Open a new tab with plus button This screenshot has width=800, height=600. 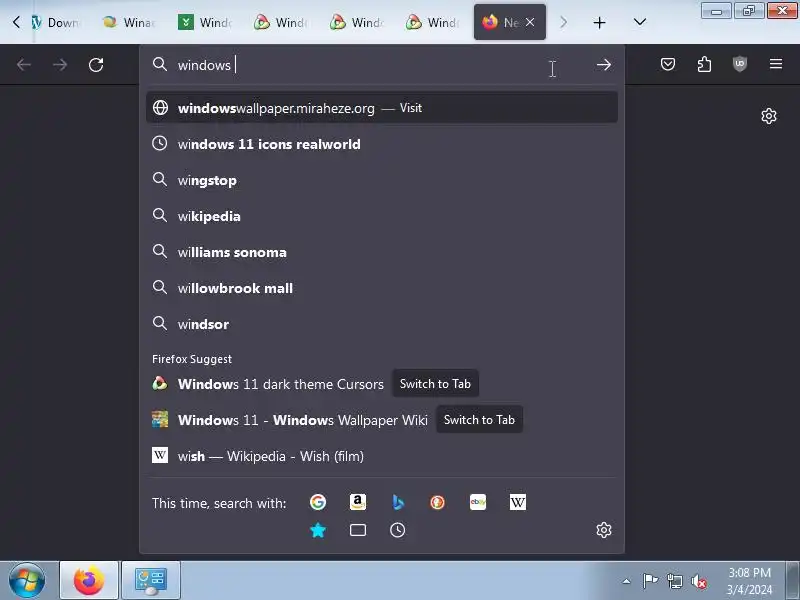coord(599,22)
